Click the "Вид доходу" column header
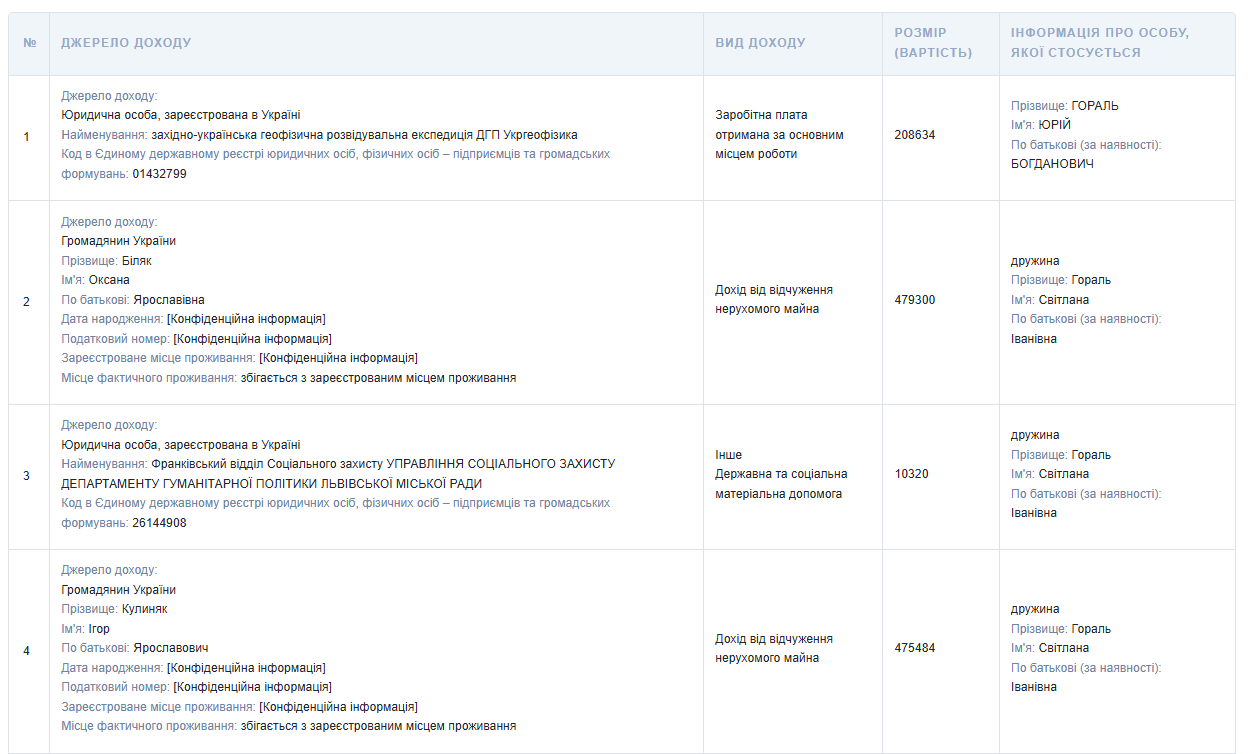The height and width of the screenshot is (754, 1251). [x=760, y=43]
